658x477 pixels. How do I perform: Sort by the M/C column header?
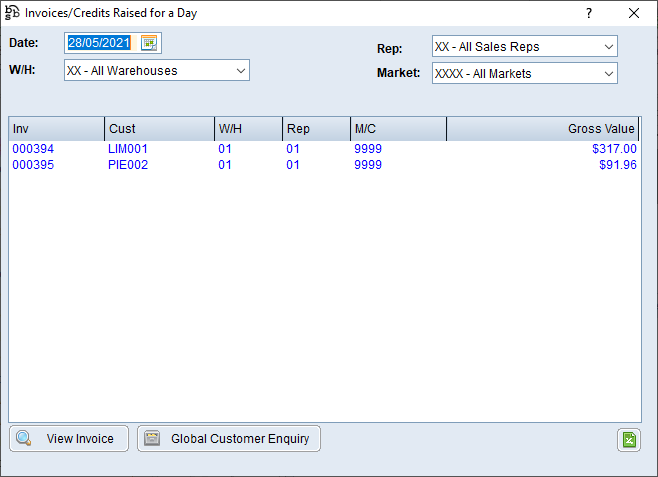click(x=397, y=129)
